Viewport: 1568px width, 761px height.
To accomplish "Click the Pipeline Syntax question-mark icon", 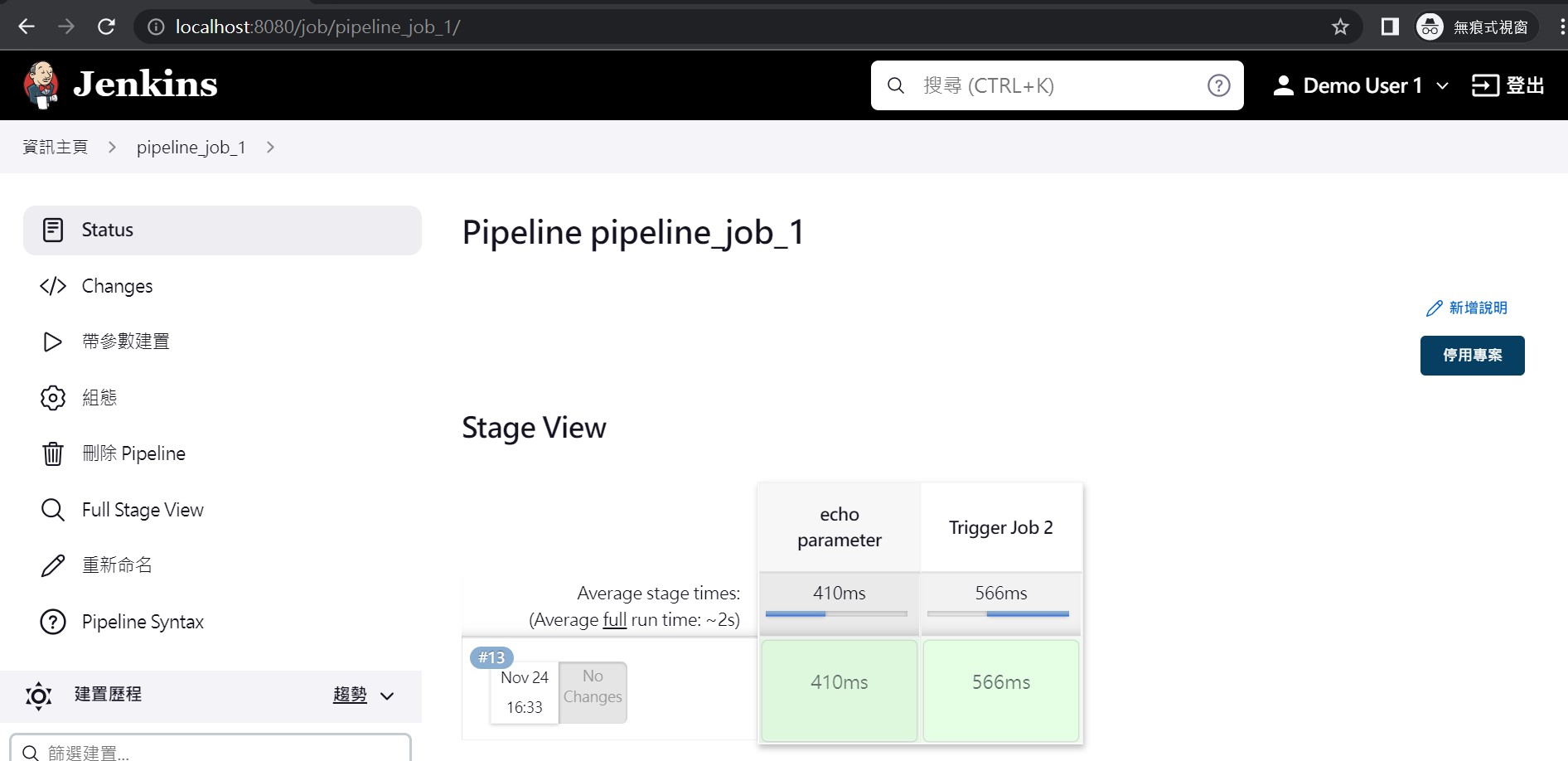I will (53, 622).
